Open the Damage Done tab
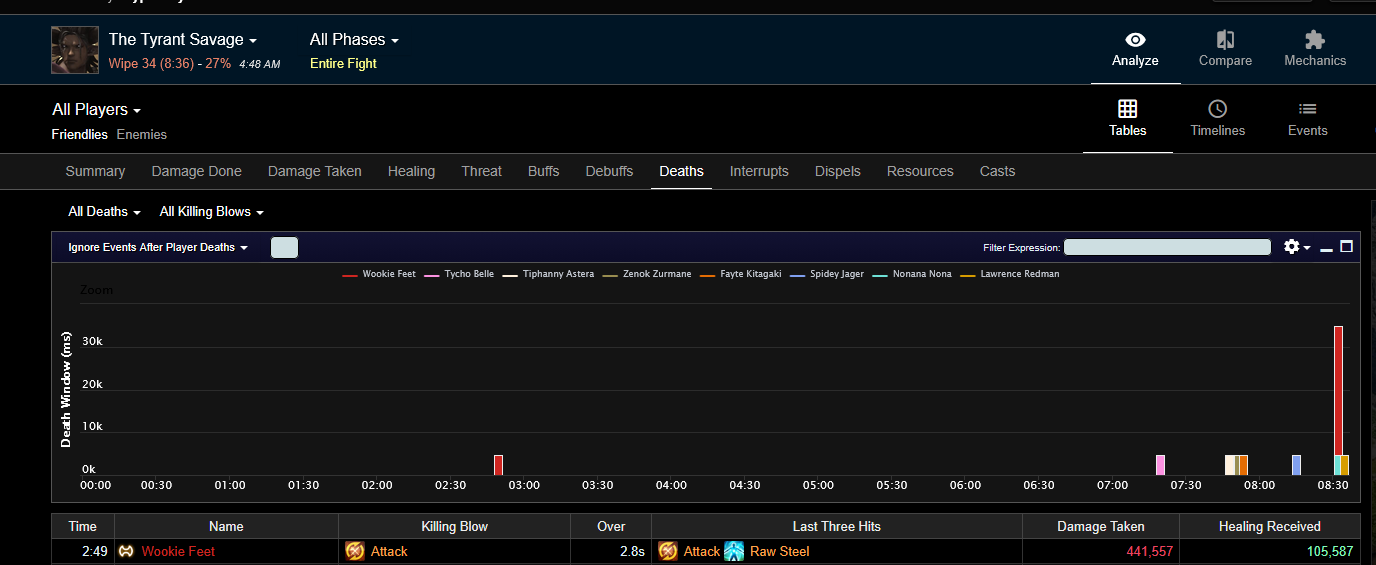The width and height of the screenshot is (1376, 565). [196, 171]
